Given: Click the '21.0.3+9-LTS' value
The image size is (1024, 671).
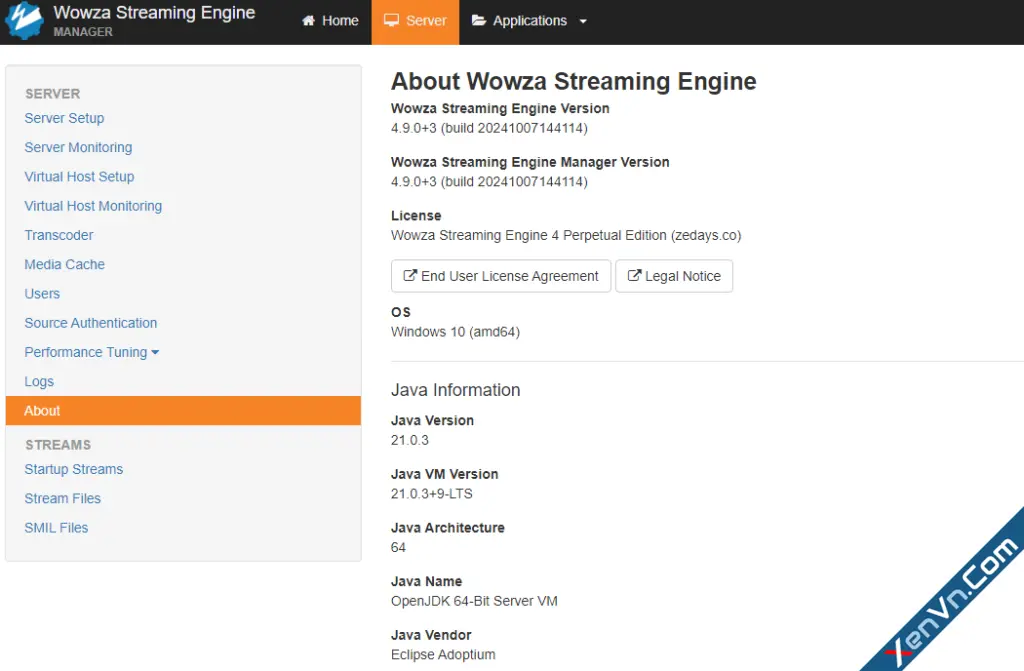Looking at the screenshot, I should click(x=432, y=494).
